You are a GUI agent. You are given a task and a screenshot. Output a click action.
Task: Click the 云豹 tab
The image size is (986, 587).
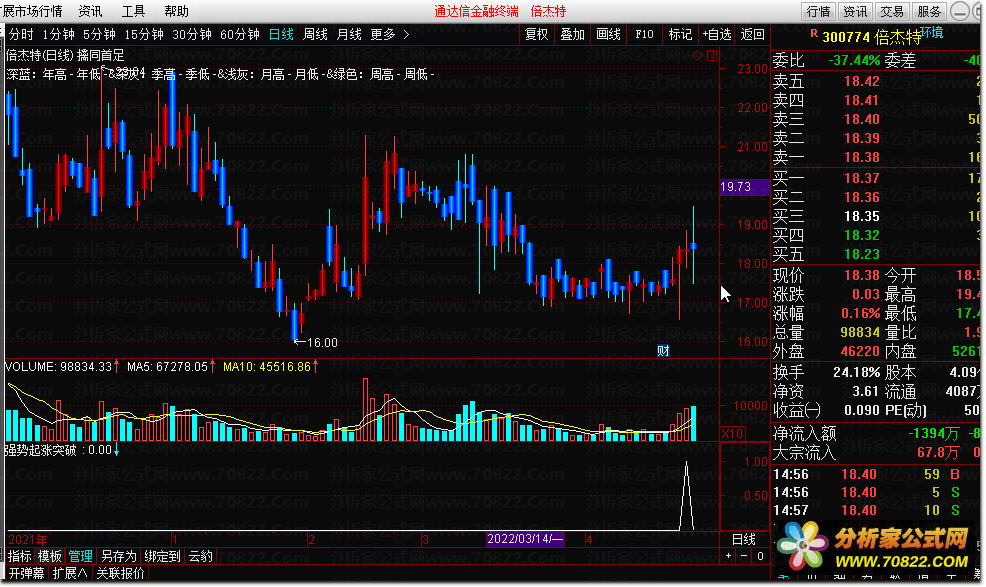pyautogui.click(x=201, y=556)
